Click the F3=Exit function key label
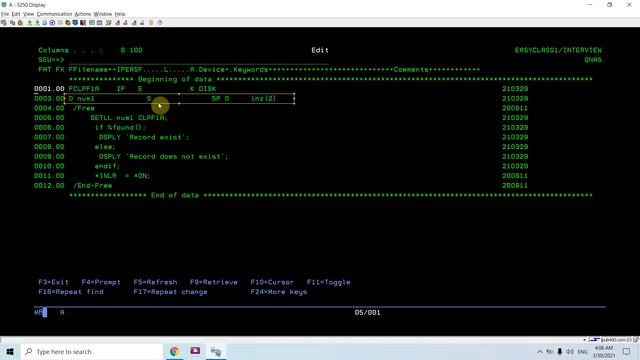 tap(53, 282)
